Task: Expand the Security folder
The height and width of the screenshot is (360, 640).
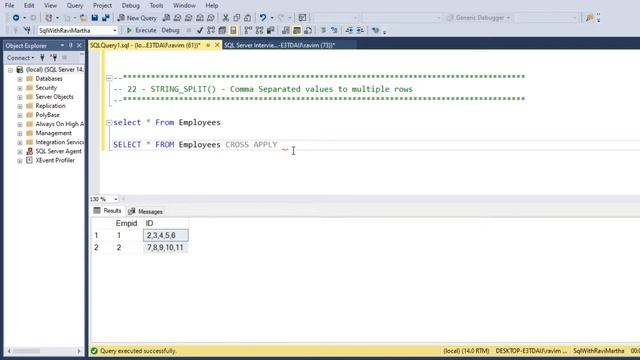Action: click(20, 88)
